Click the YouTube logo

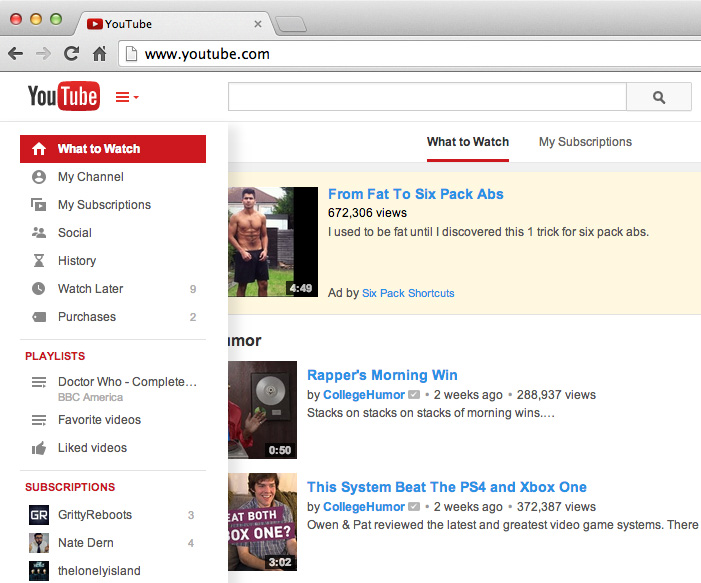pyautogui.click(x=64, y=96)
